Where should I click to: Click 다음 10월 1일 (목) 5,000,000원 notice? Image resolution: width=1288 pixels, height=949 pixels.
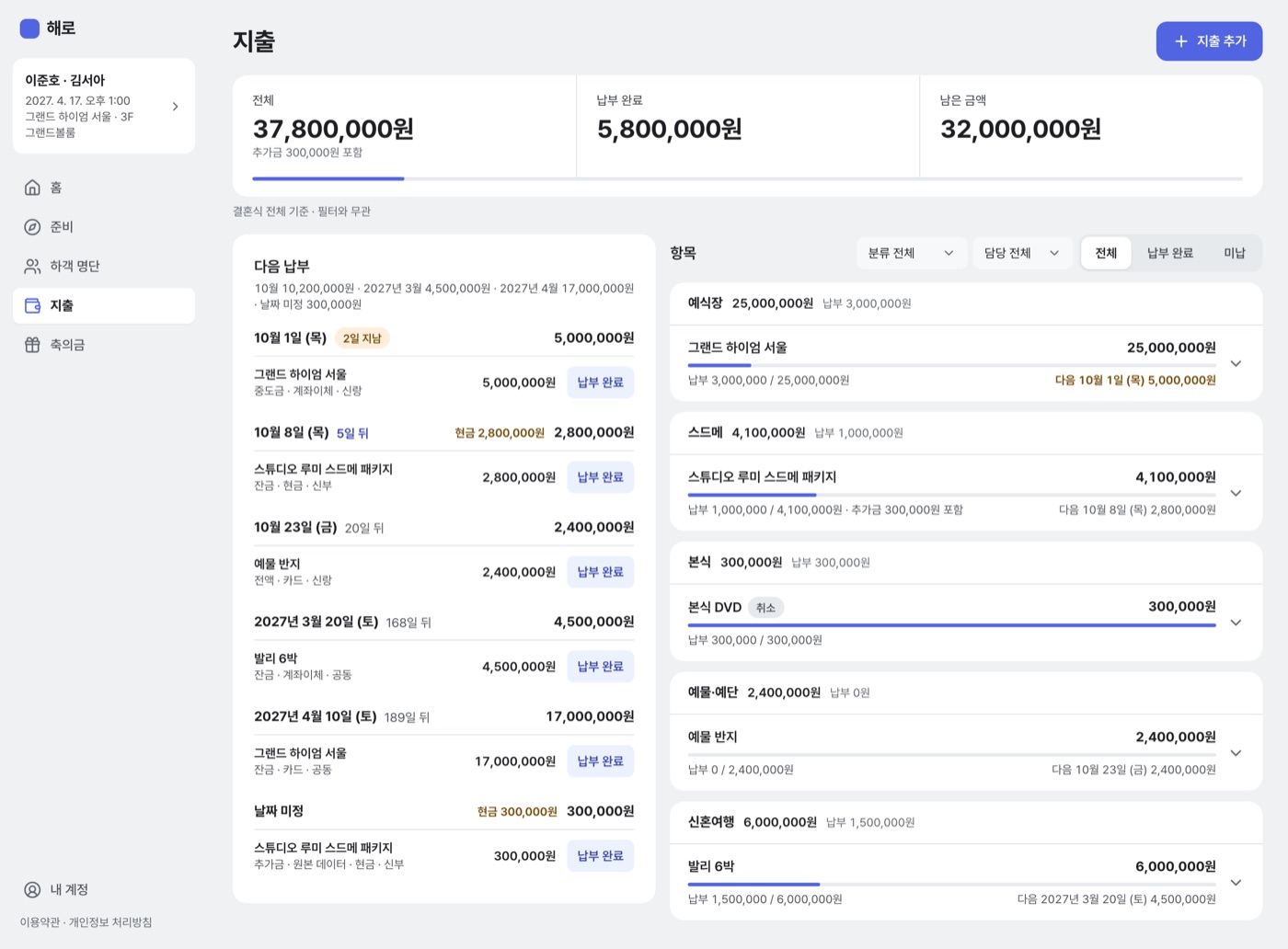1135,381
